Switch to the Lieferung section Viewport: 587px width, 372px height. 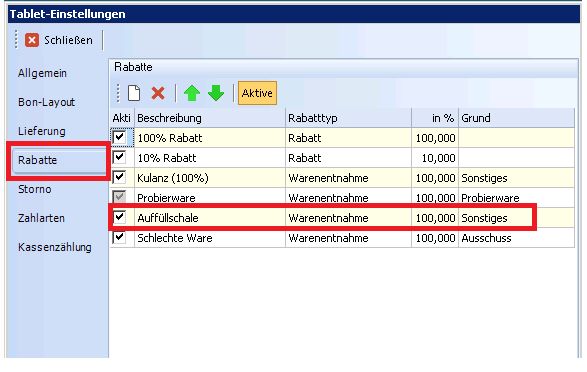(42, 131)
